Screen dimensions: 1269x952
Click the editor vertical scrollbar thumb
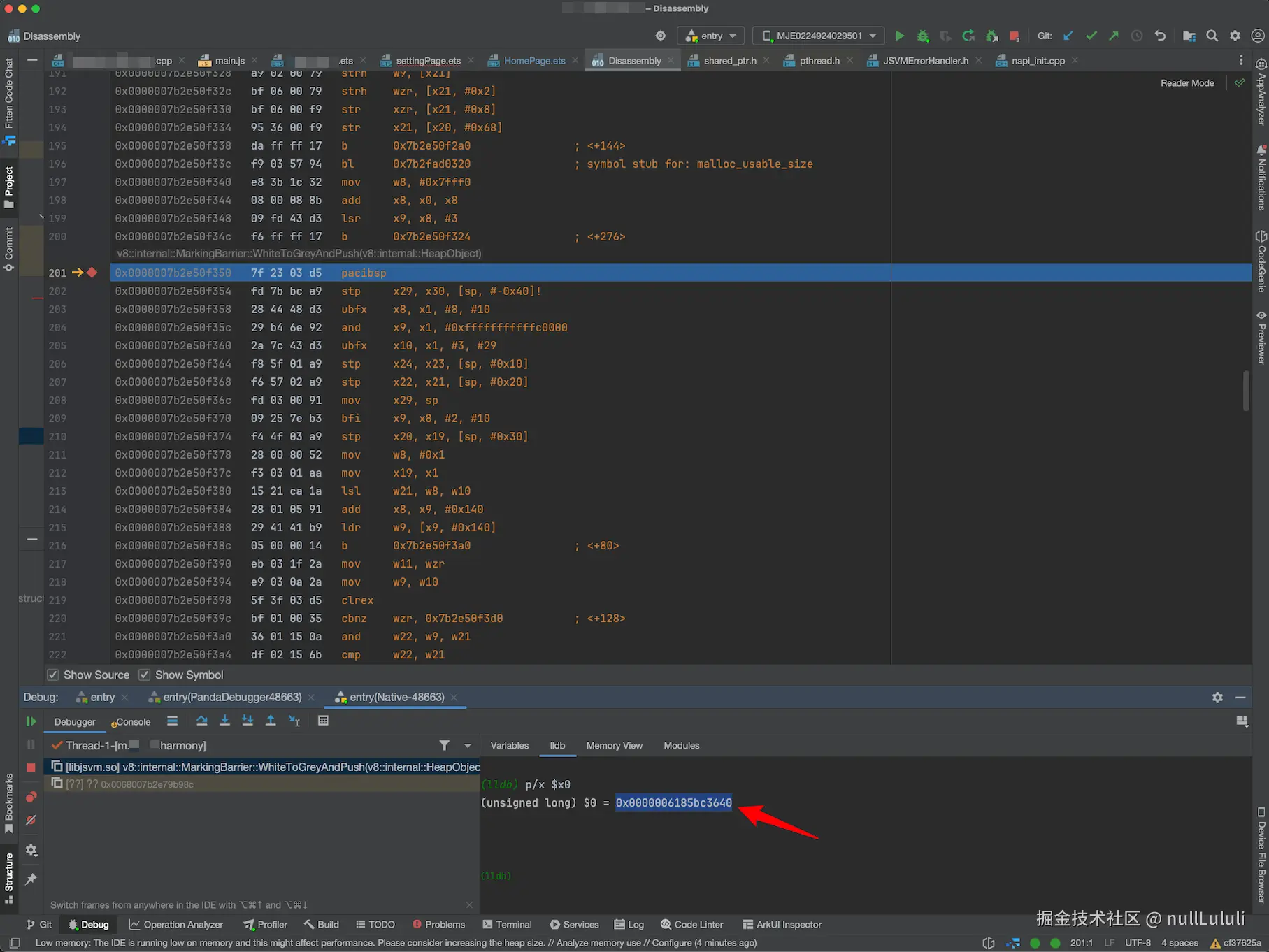1246,391
